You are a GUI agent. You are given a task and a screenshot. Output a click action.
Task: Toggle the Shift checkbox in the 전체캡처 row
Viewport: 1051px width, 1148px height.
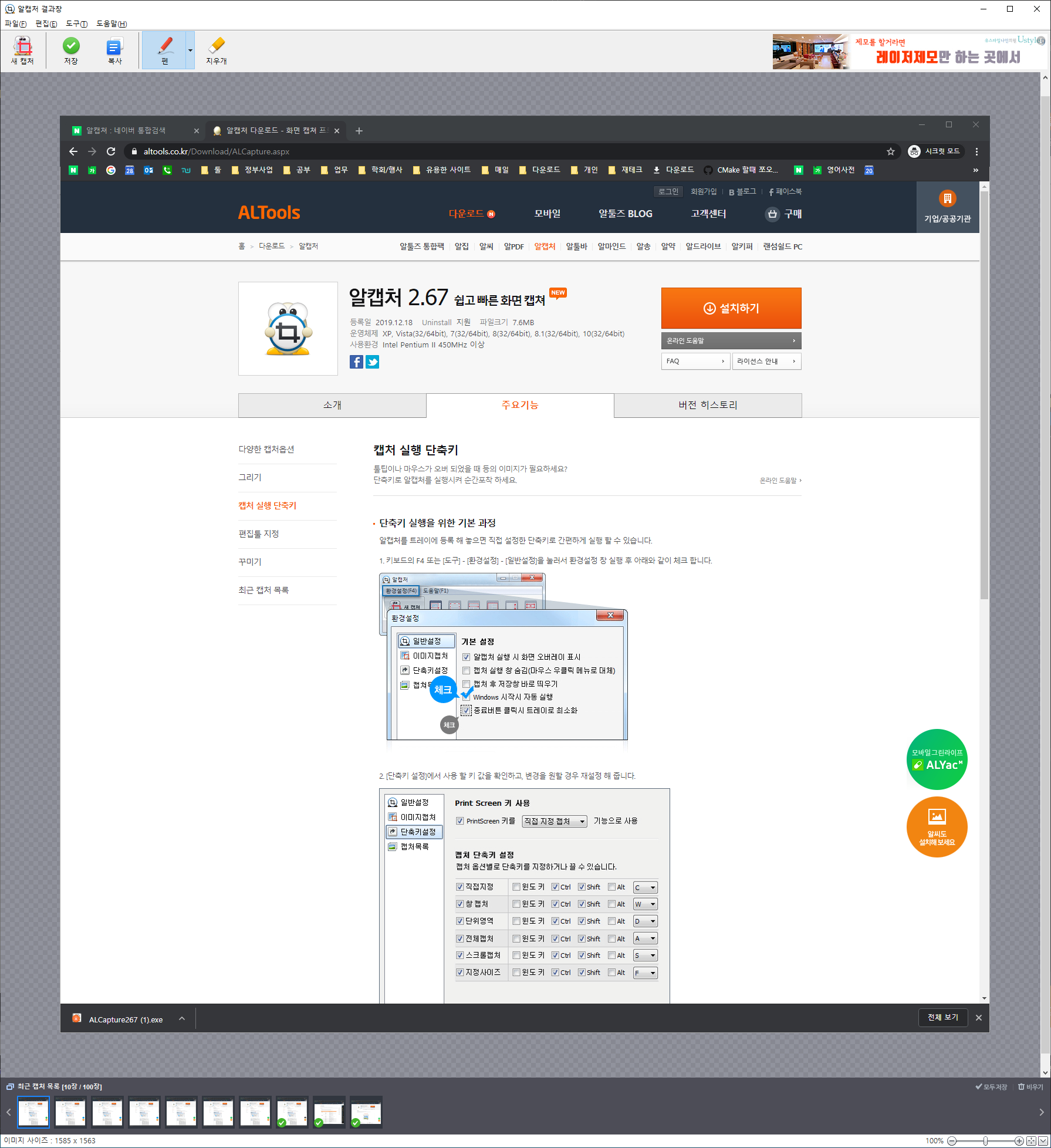point(582,938)
